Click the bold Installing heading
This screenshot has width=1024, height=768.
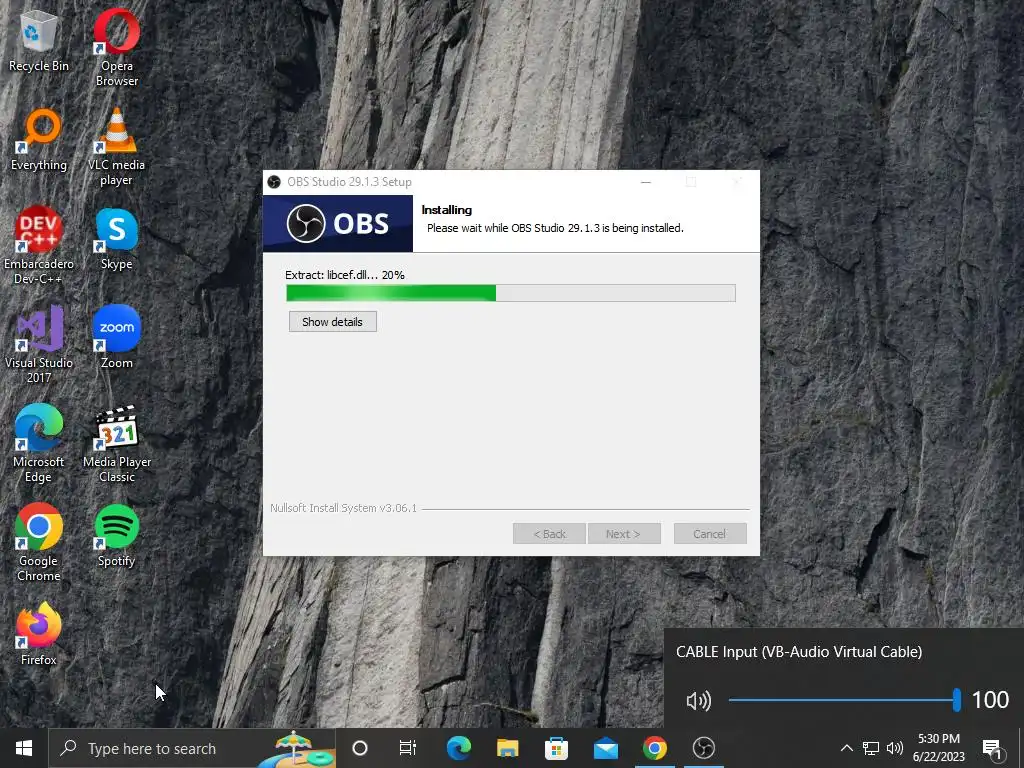pyautogui.click(x=447, y=210)
